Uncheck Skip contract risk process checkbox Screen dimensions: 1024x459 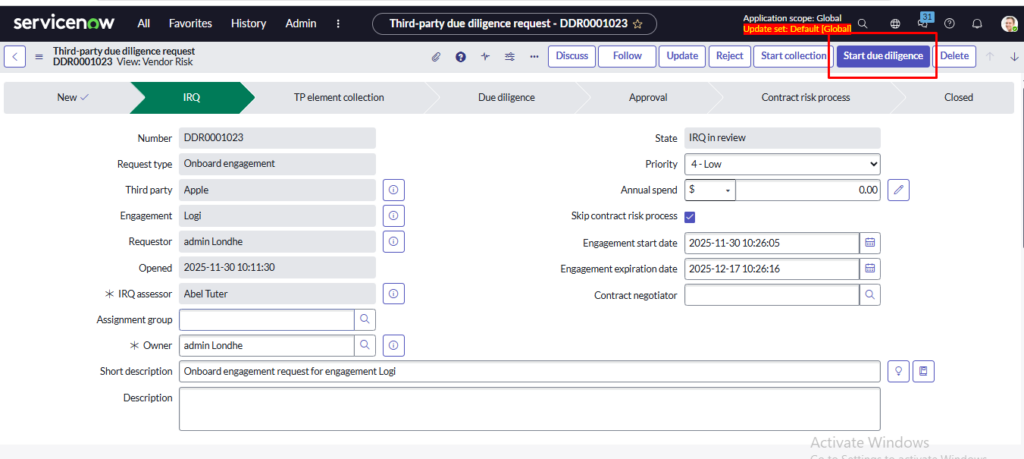[690, 216]
